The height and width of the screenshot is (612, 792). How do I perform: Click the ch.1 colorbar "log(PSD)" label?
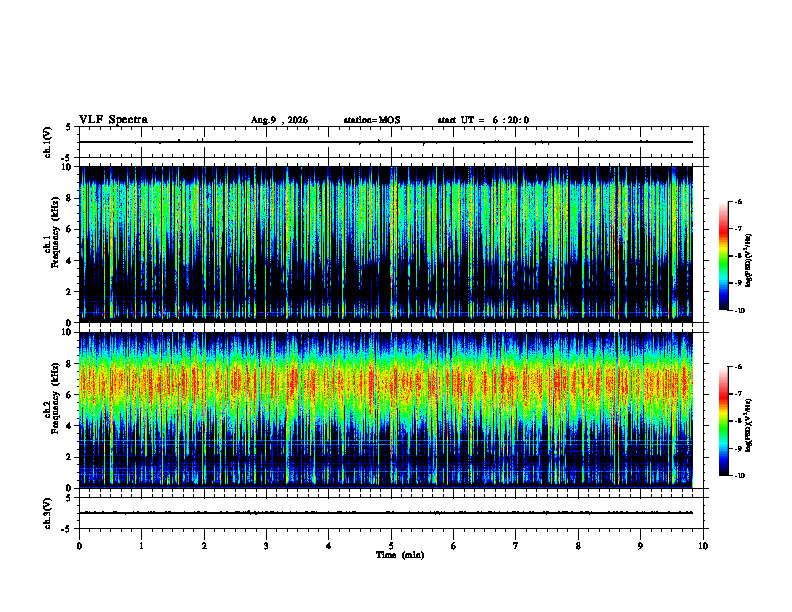tap(749, 261)
